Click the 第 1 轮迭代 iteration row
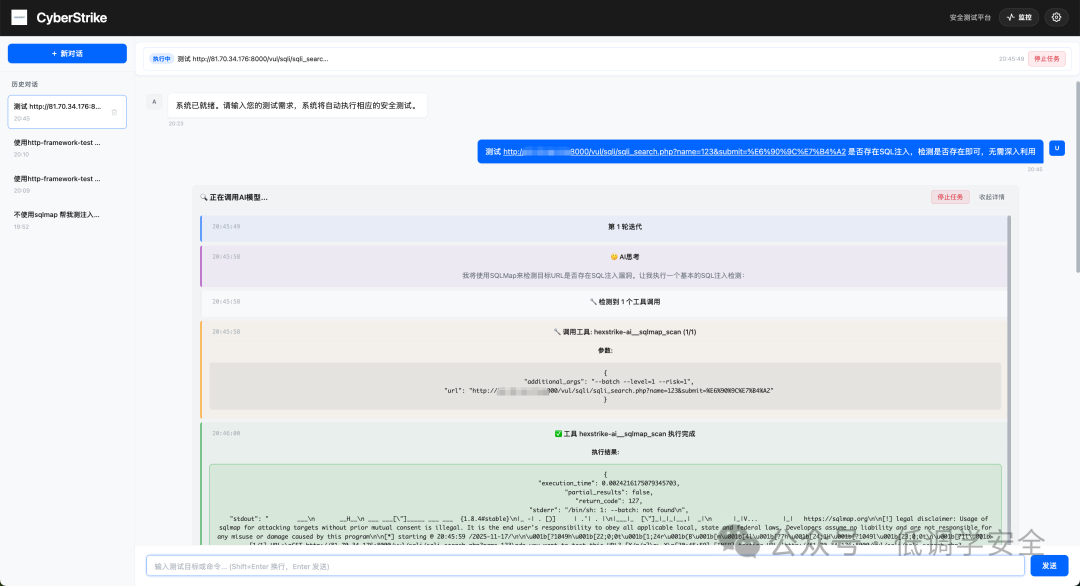This screenshot has height=586, width=1080. [x=604, y=227]
